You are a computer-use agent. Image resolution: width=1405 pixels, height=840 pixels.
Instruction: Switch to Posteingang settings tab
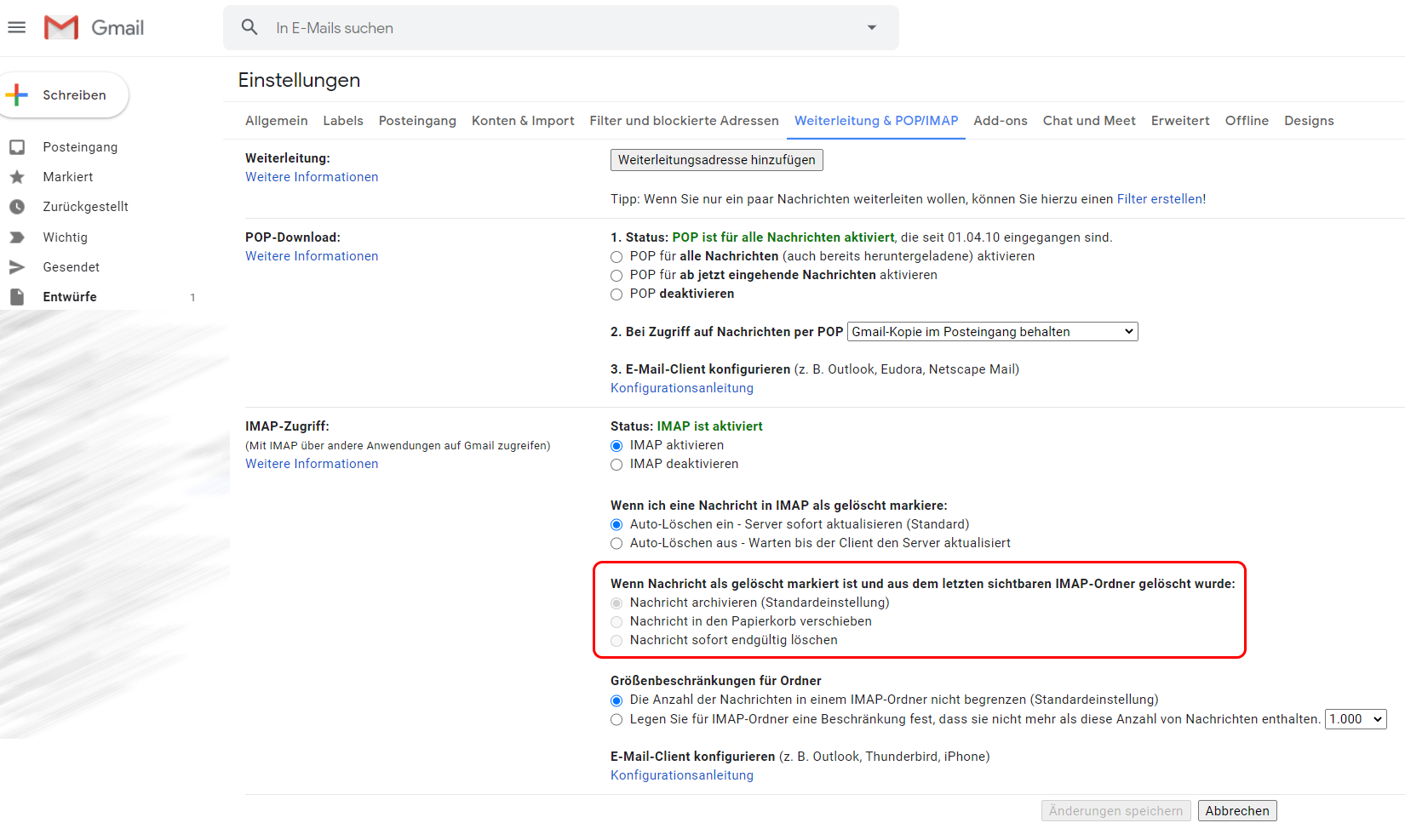417,121
